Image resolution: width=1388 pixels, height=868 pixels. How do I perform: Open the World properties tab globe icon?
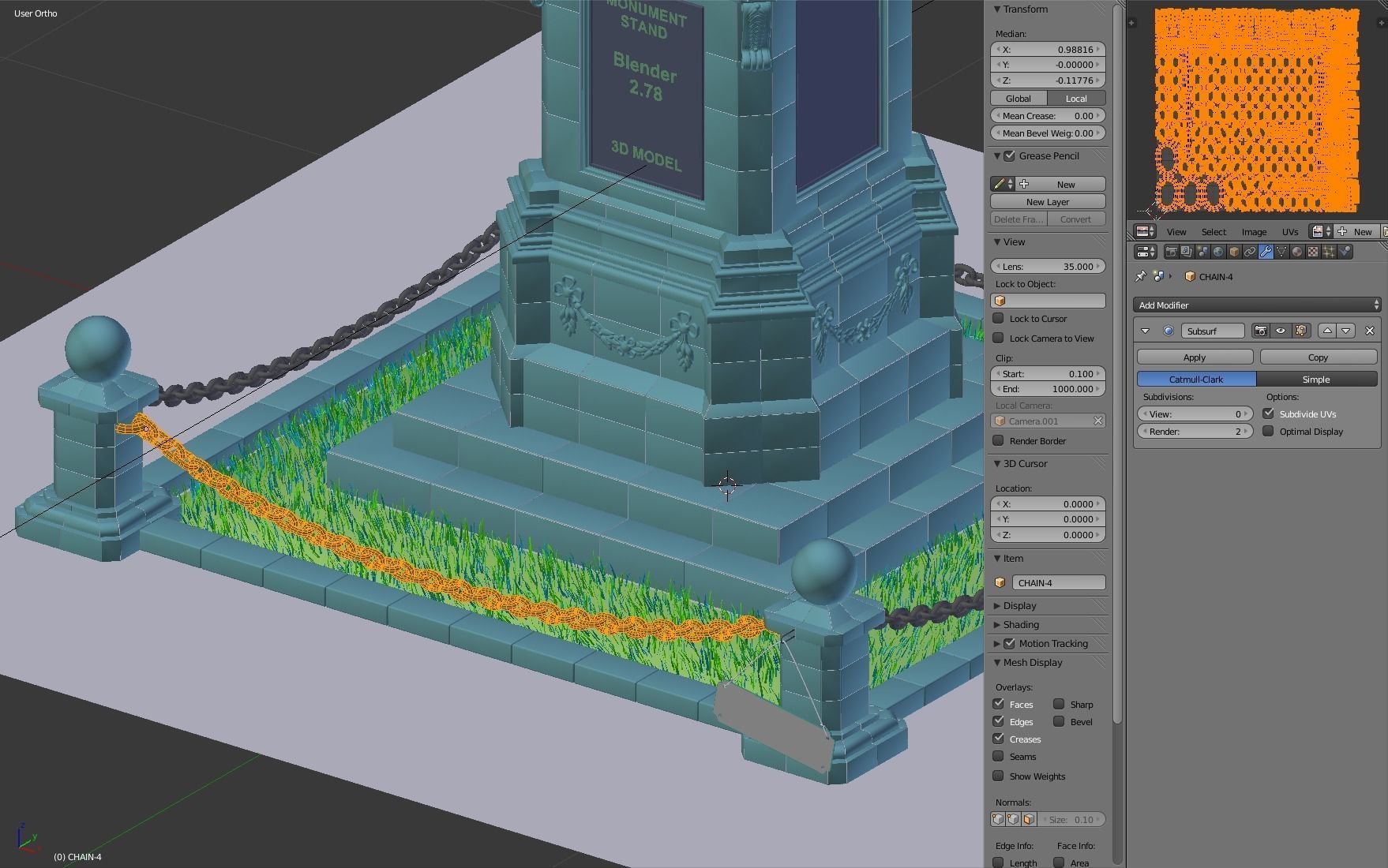(1218, 252)
